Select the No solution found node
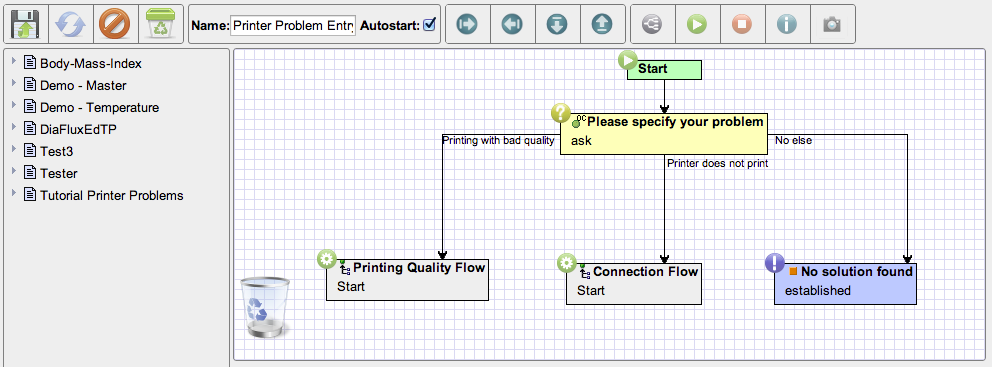The image size is (992, 367). 845,283
